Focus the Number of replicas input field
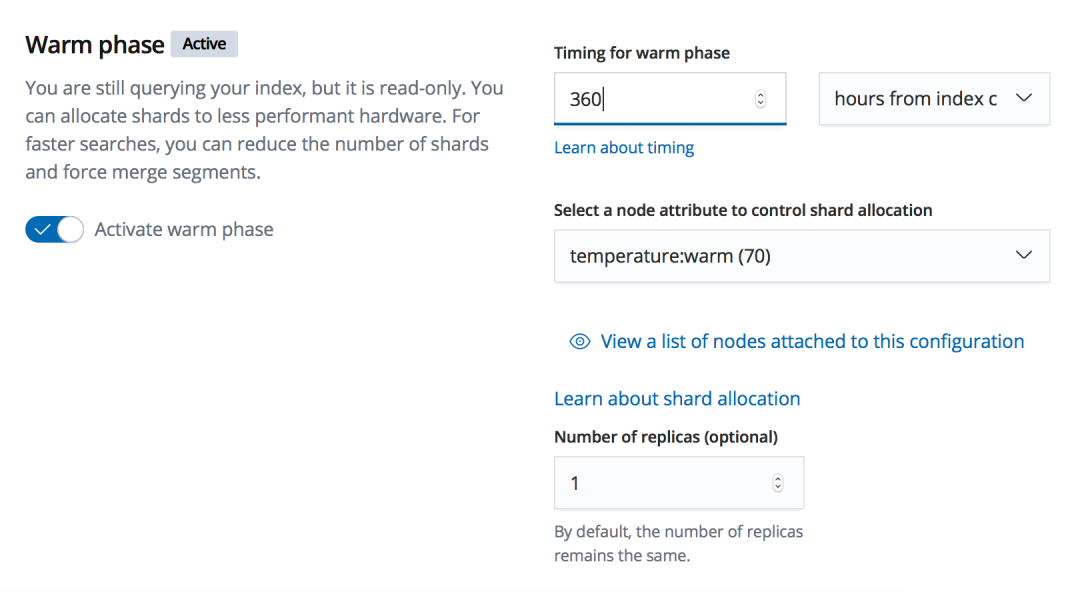1080x592 pixels. (x=660, y=483)
